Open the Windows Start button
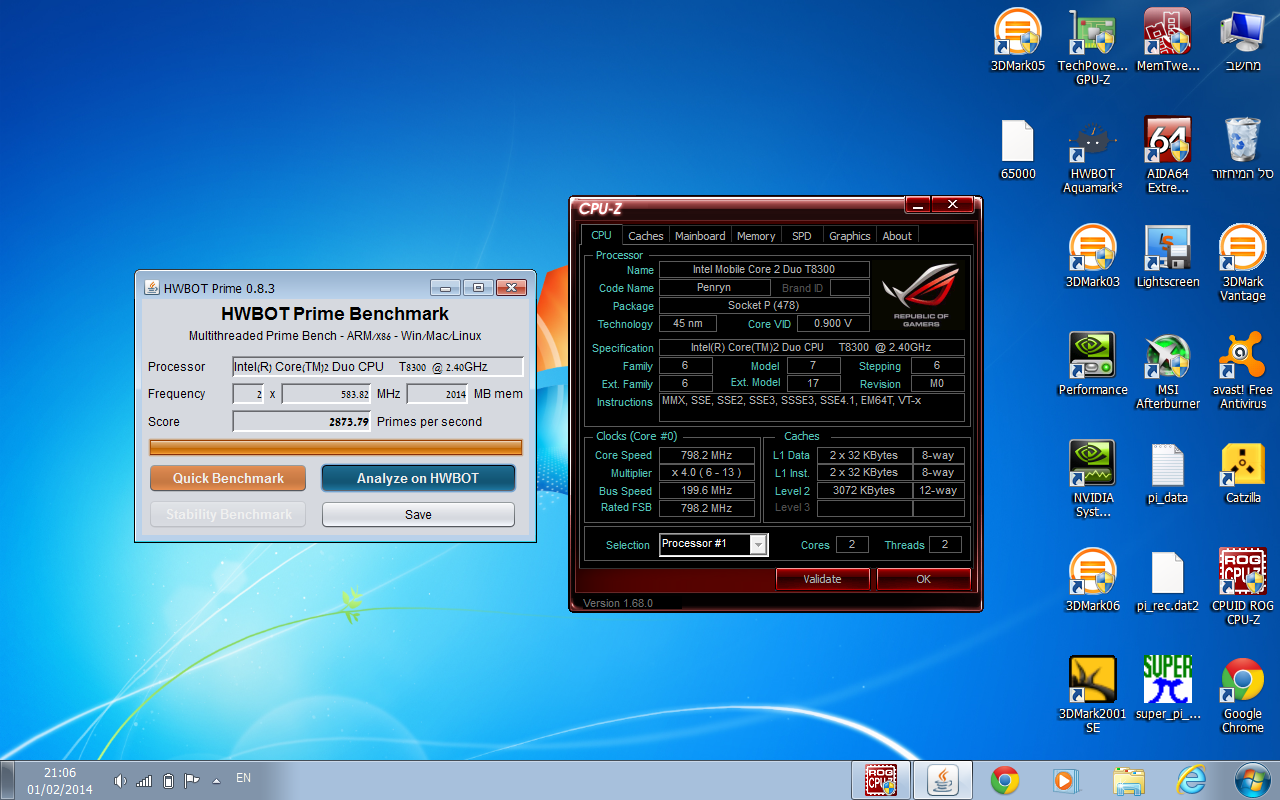 [1252, 780]
